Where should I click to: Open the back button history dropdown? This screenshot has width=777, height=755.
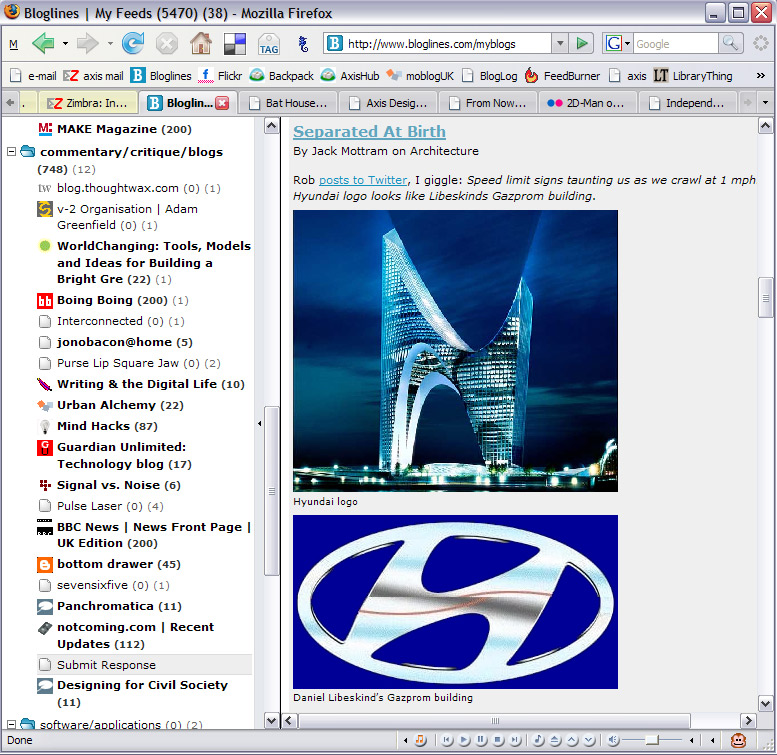point(65,44)
